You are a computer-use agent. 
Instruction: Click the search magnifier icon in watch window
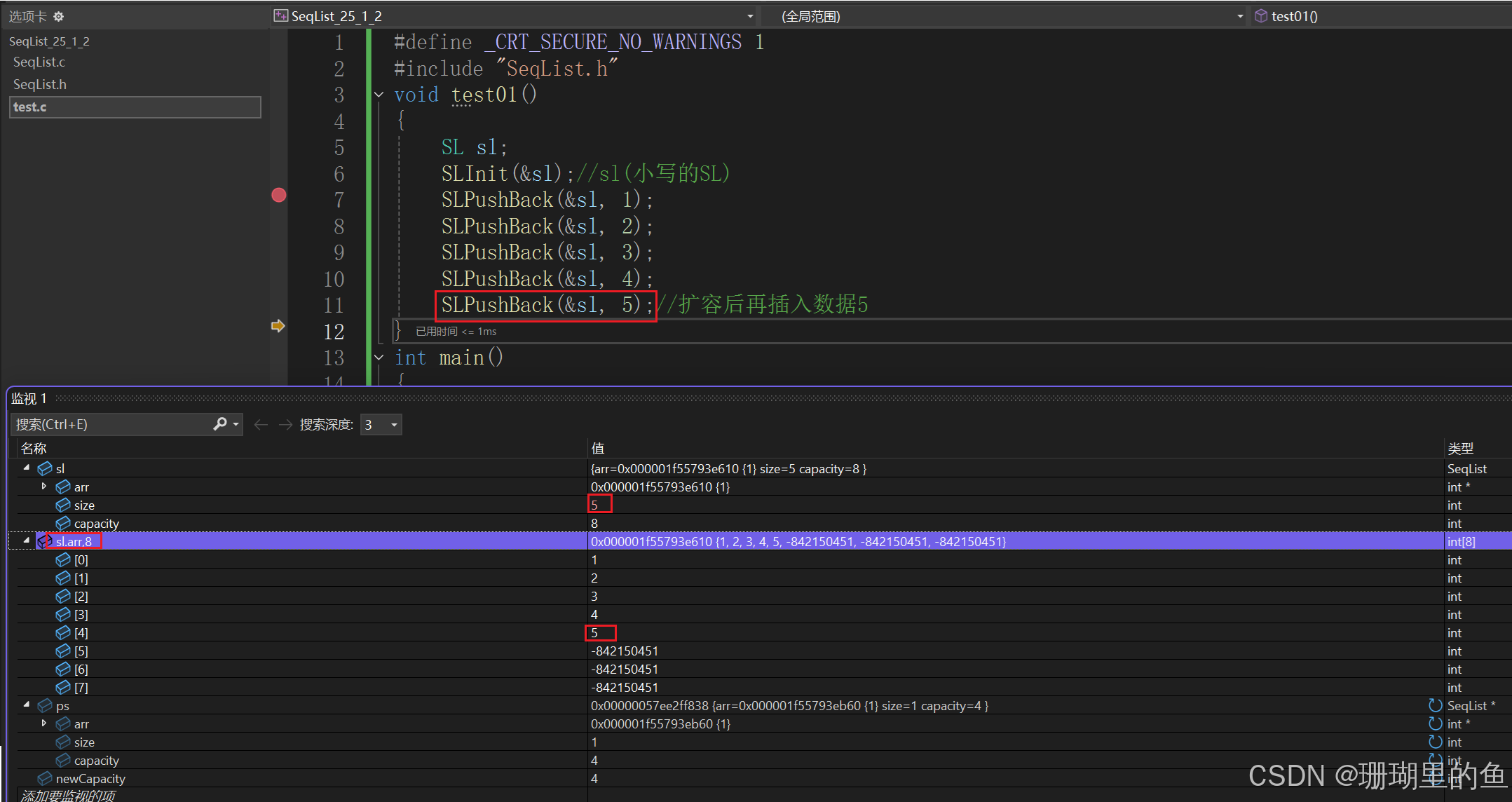click(x=220, y=424)
